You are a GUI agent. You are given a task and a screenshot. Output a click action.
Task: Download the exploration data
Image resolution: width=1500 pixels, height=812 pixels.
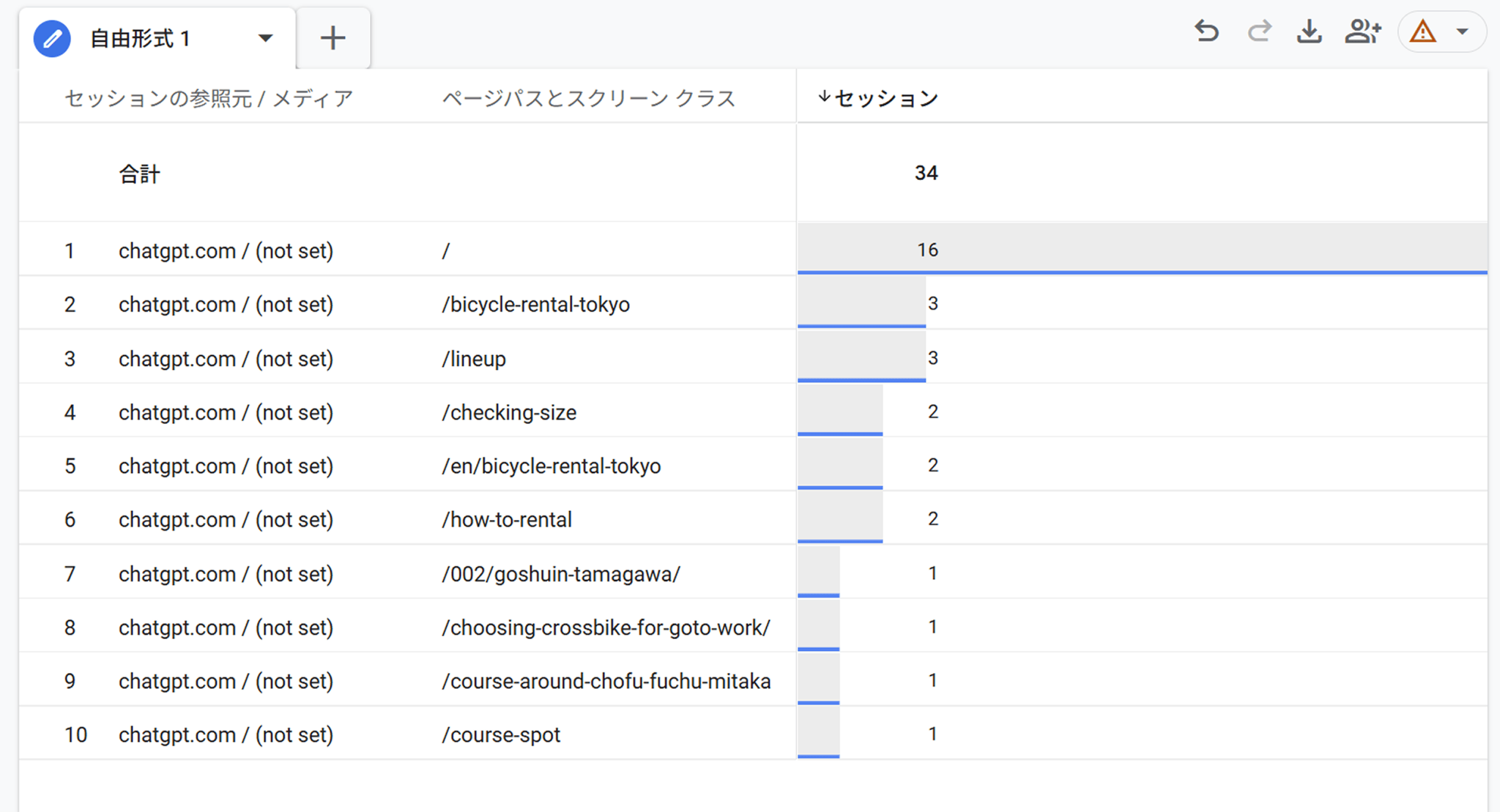[x=1310, y=31]
